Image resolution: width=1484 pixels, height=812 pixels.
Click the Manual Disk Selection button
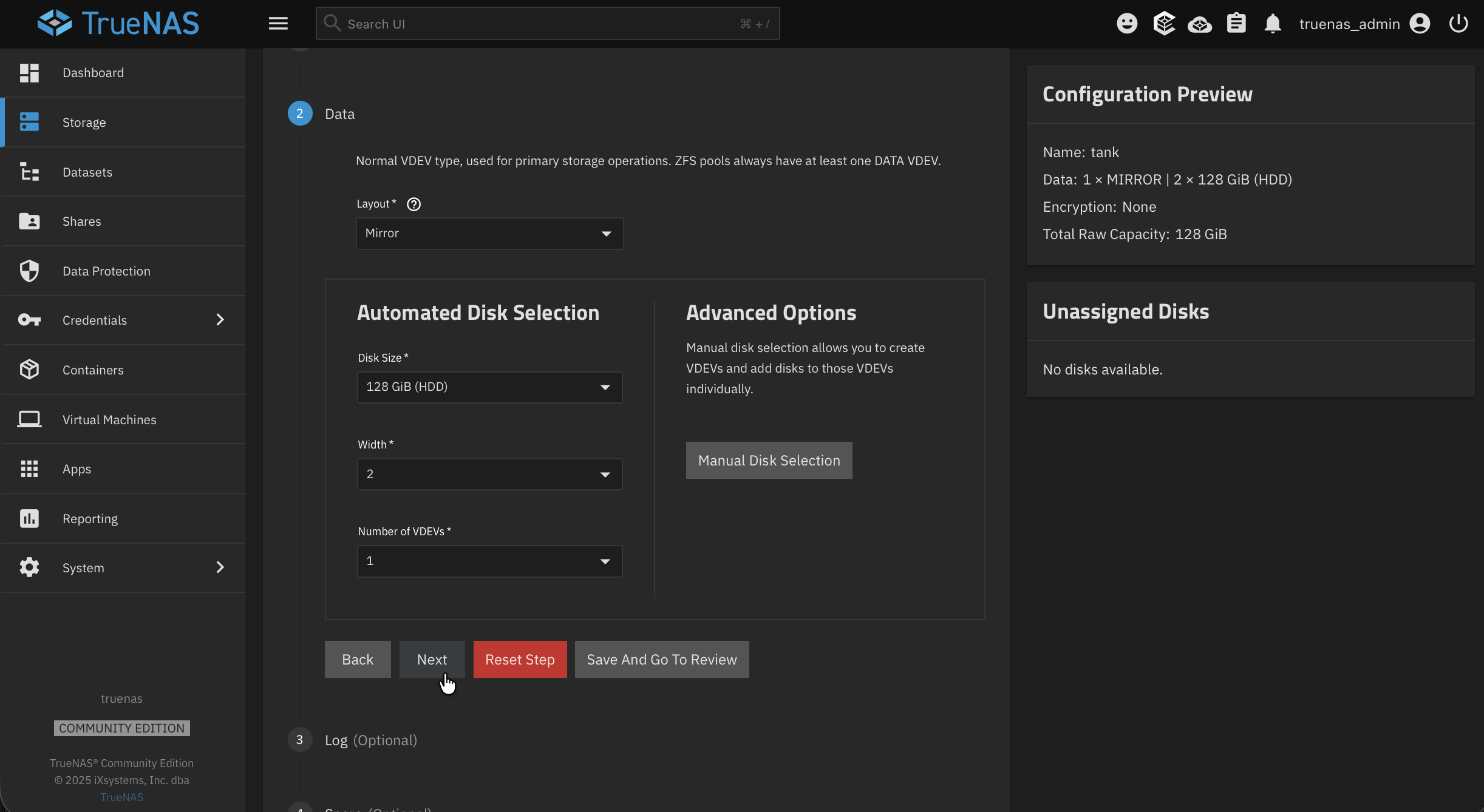(x=769, y=461)
